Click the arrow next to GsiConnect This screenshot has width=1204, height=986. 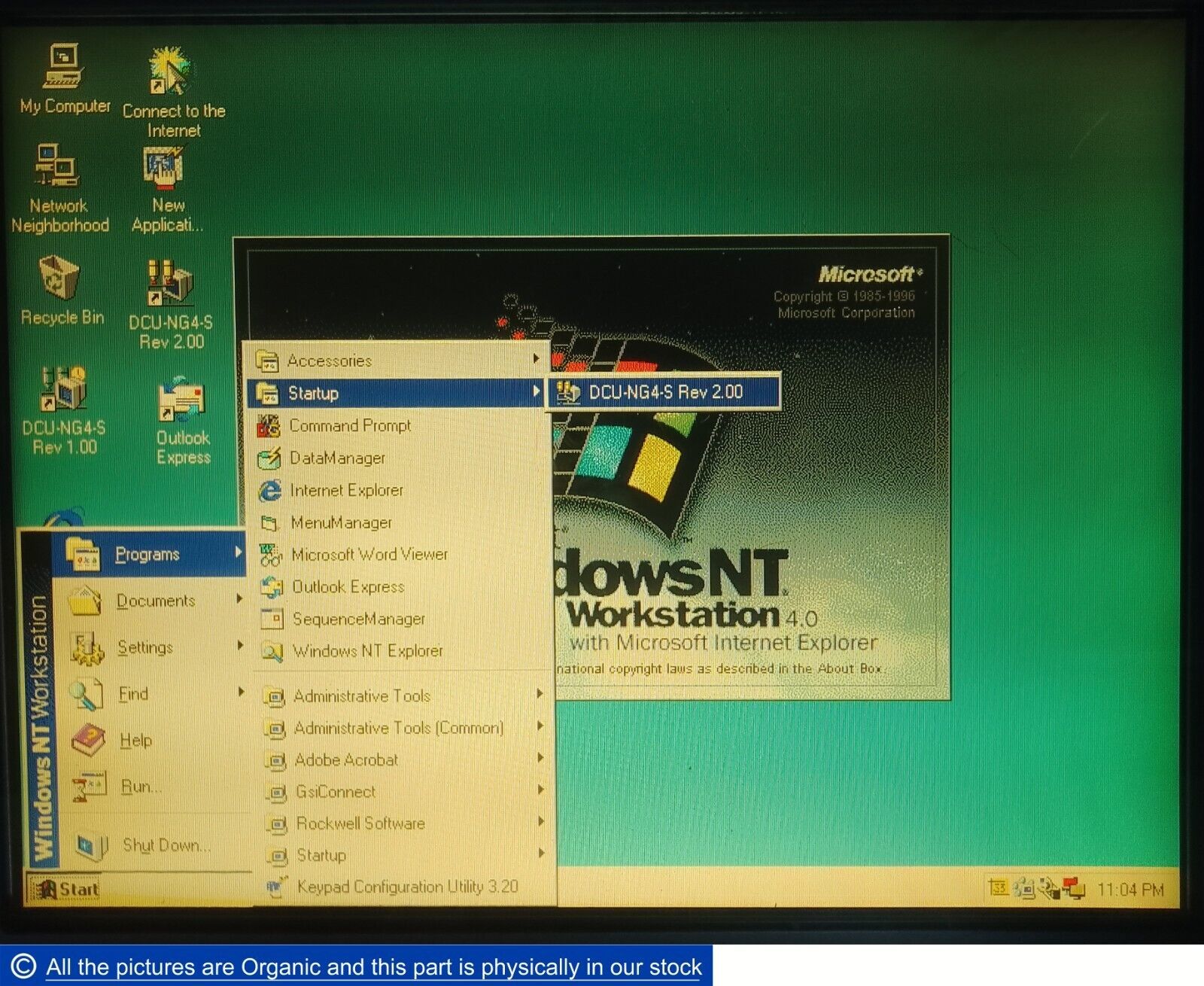point(540,790)
